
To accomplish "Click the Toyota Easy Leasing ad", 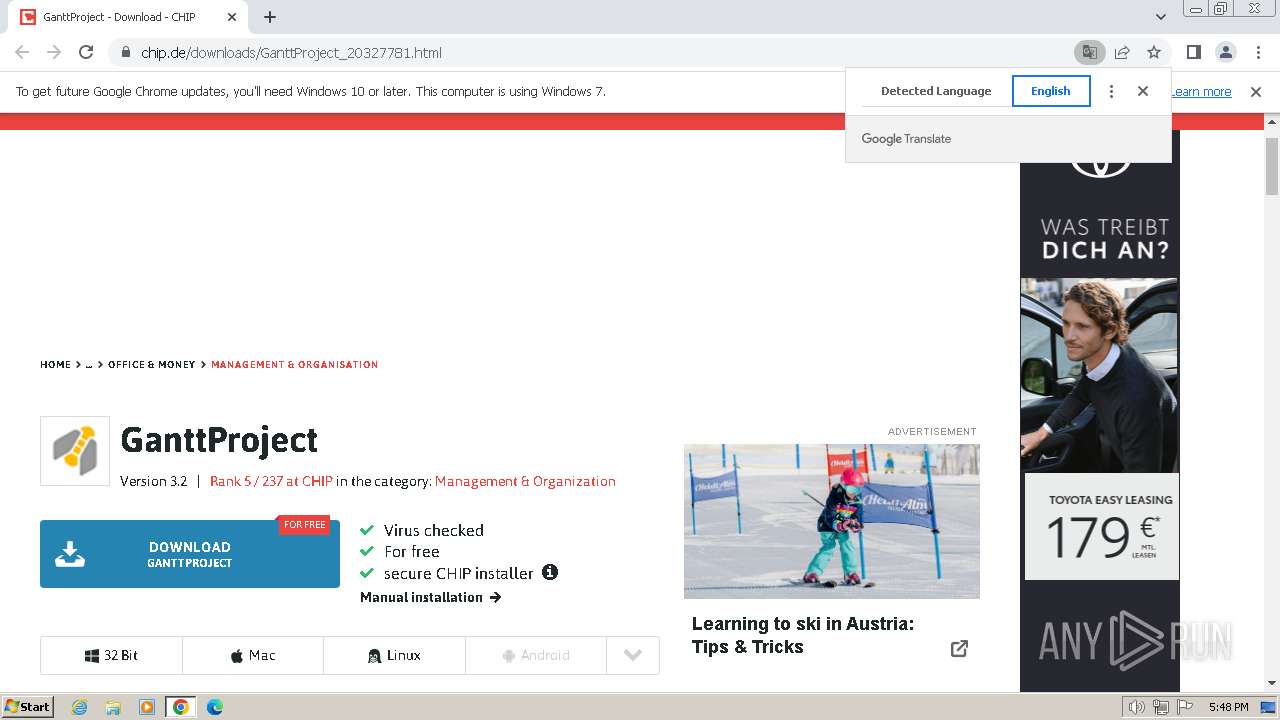I will [x=1100, y=410].
